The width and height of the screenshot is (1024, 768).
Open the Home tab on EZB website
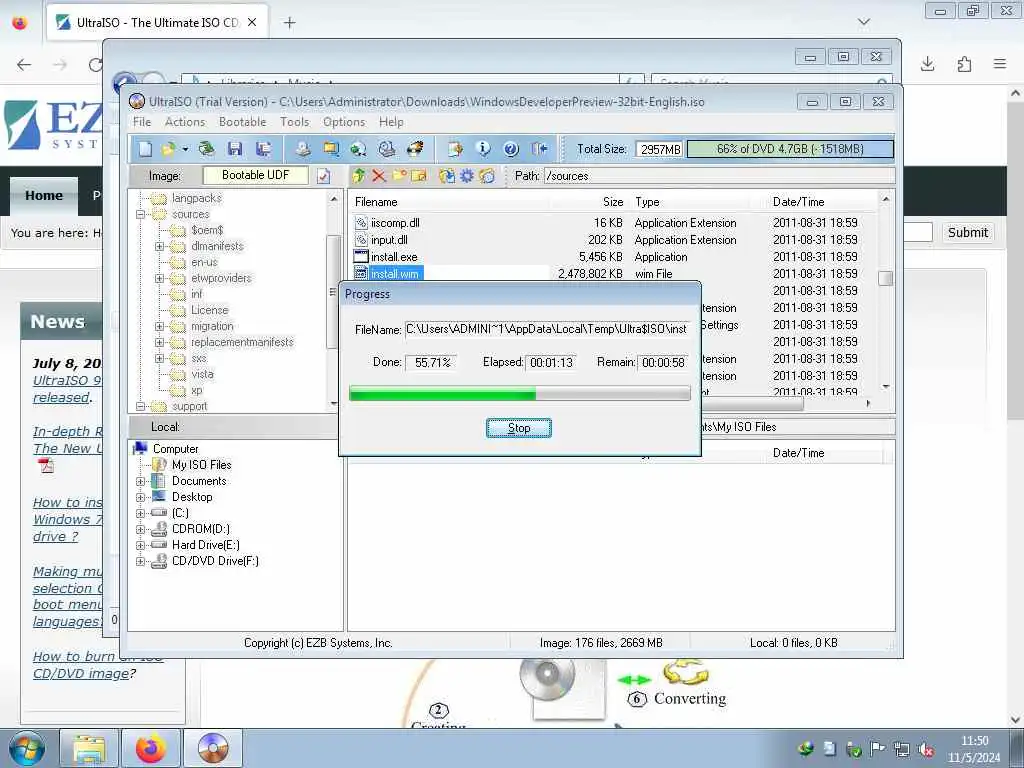(x=44, y=195)
